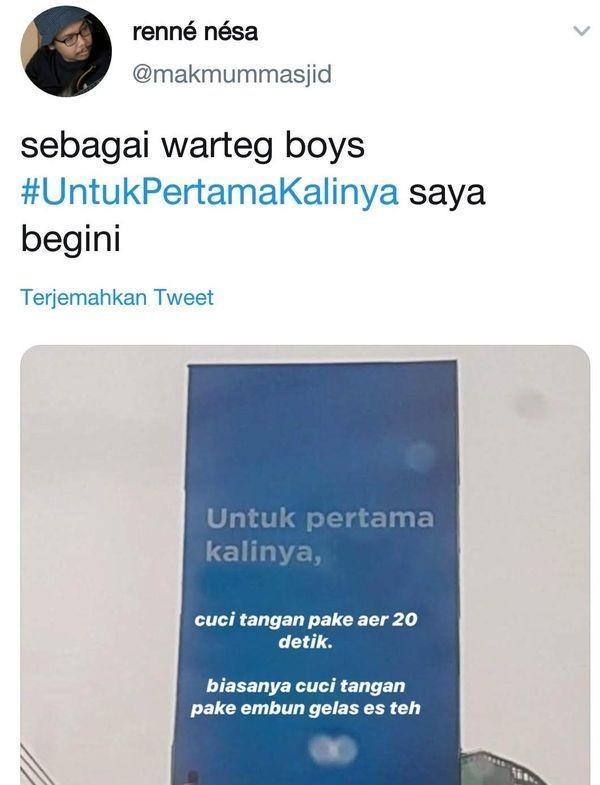Screen dimensions: 600x785
Task: Click the 'pake embun gelas es teh' caption
Action: point(306,708)
